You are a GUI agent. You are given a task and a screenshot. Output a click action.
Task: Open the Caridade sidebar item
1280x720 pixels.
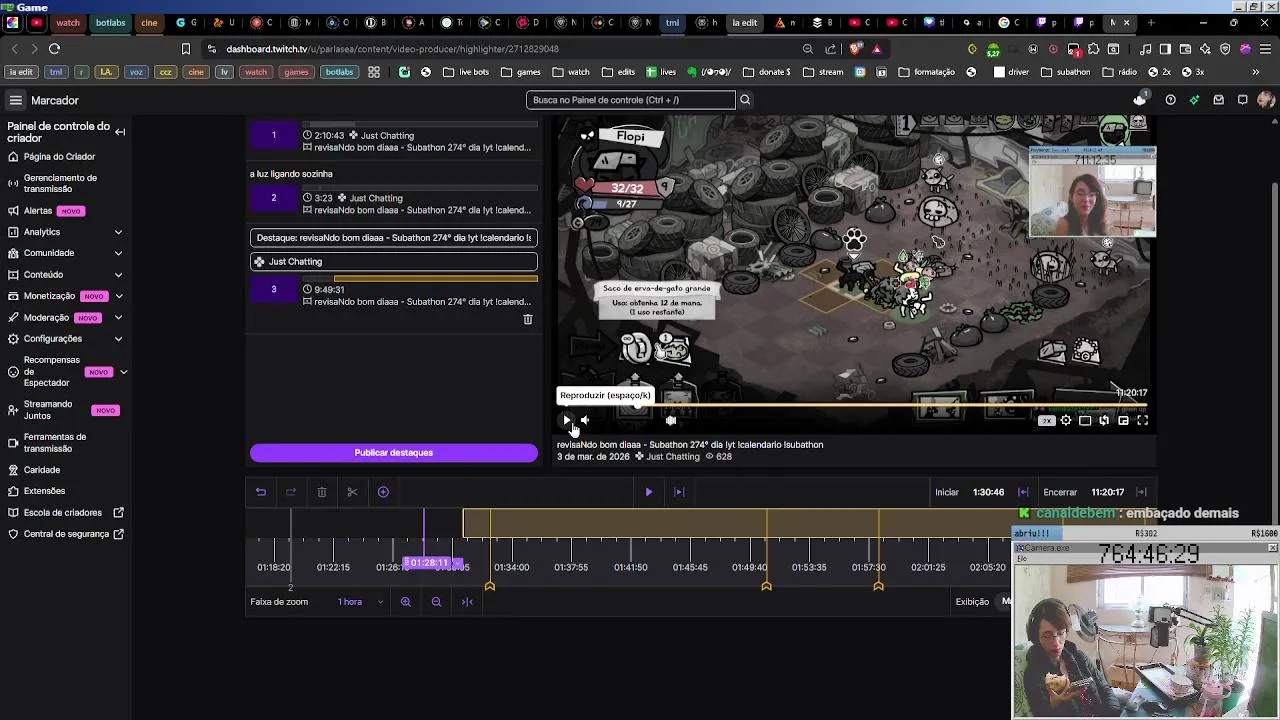click(42, 470)
